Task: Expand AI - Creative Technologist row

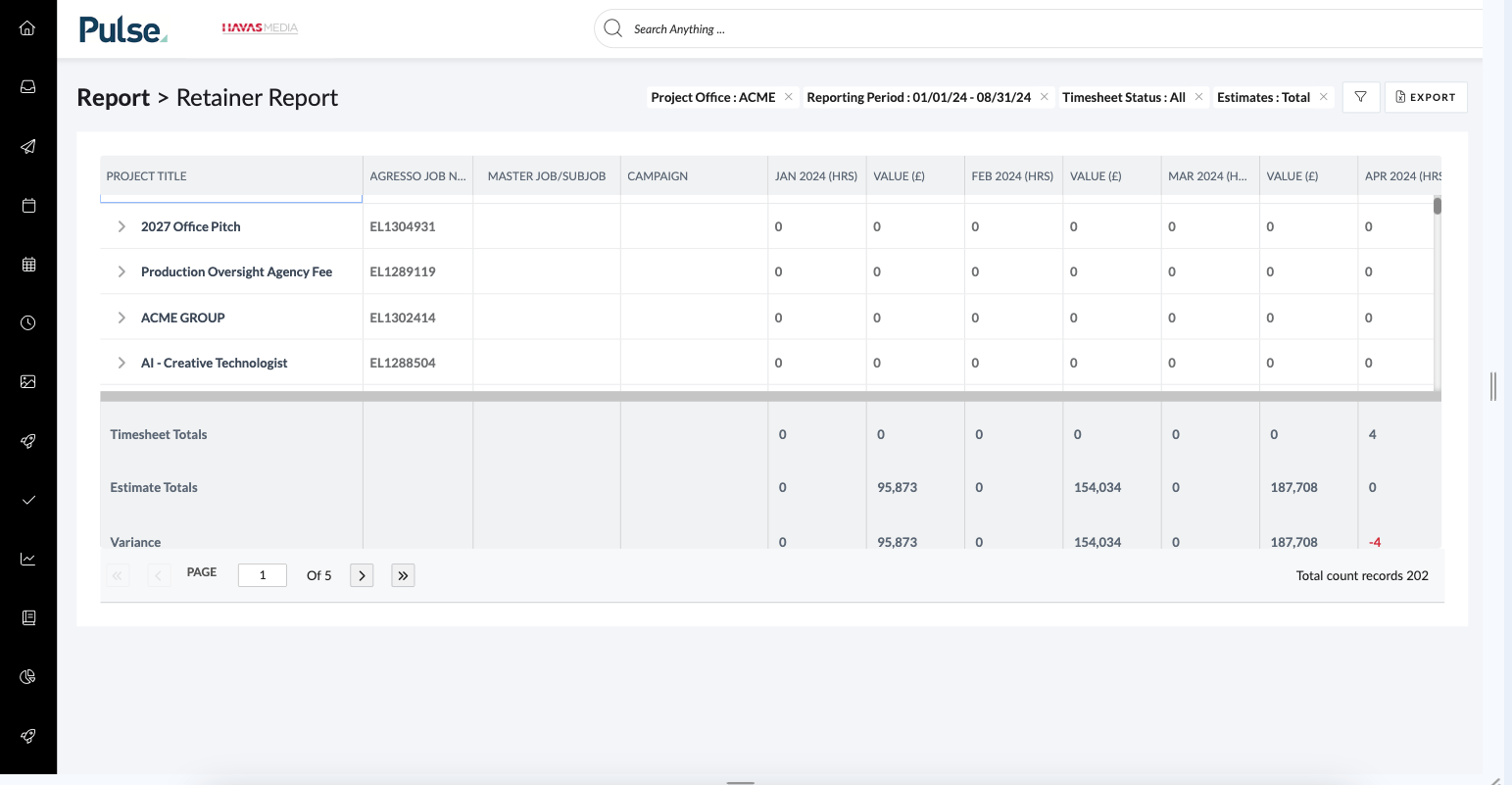Action: tap(122, 363)
